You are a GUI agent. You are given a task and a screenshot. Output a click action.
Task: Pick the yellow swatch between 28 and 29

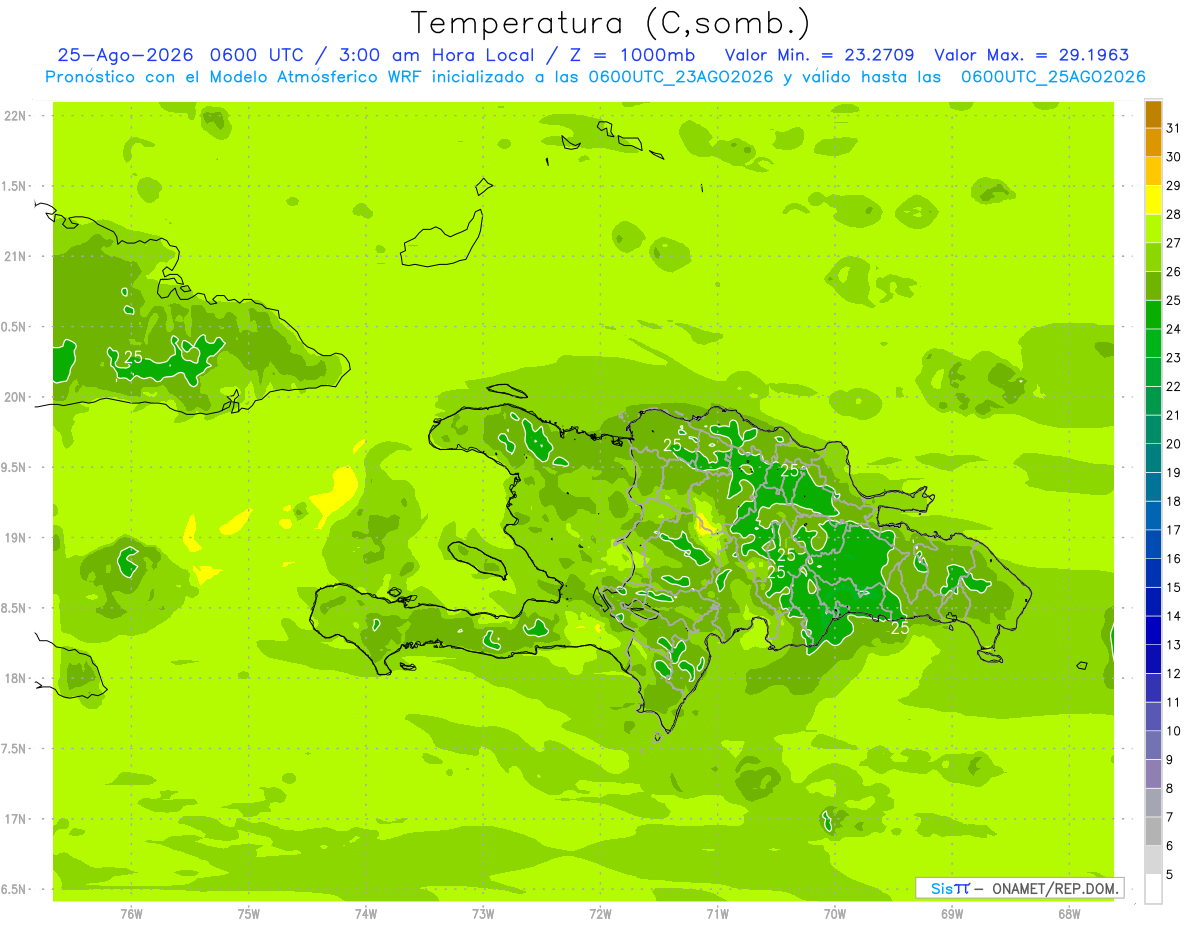pyautogui.click(x=1153, y=200)
